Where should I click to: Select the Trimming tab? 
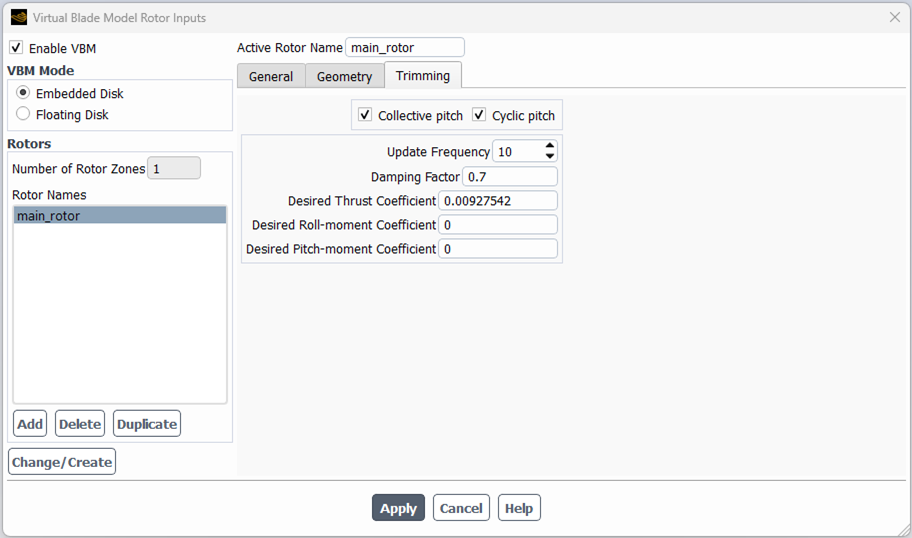(422, 75)
